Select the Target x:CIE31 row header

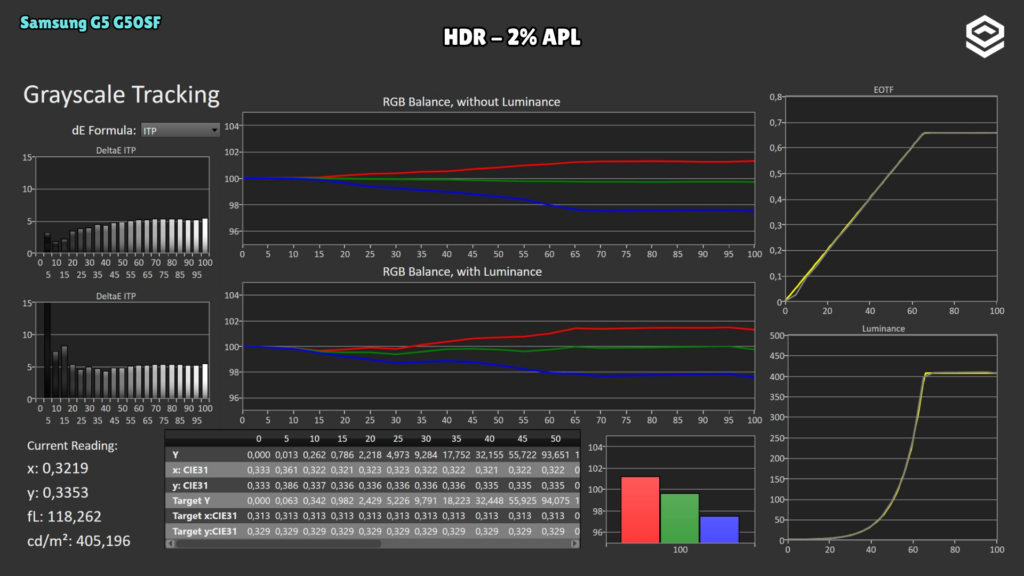pyautogui.click(x=205, y=516)
